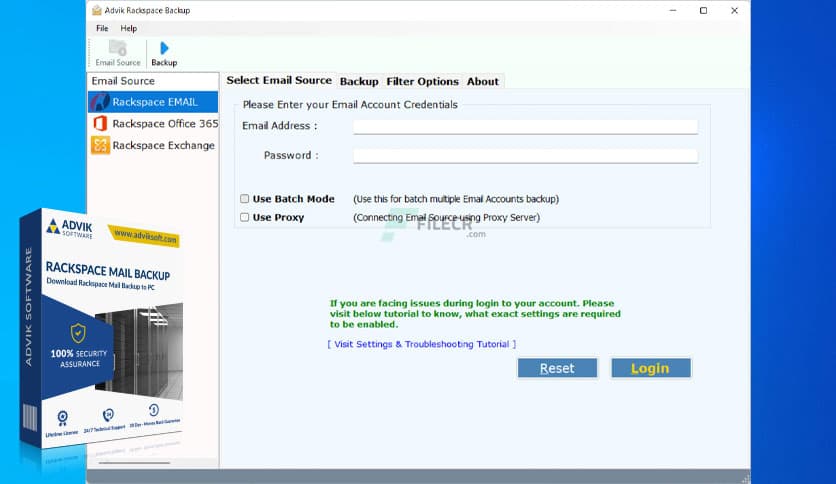The image size is (836, 484).
Task: Switch to the Select Email Source tab
Action: point(279,80)
